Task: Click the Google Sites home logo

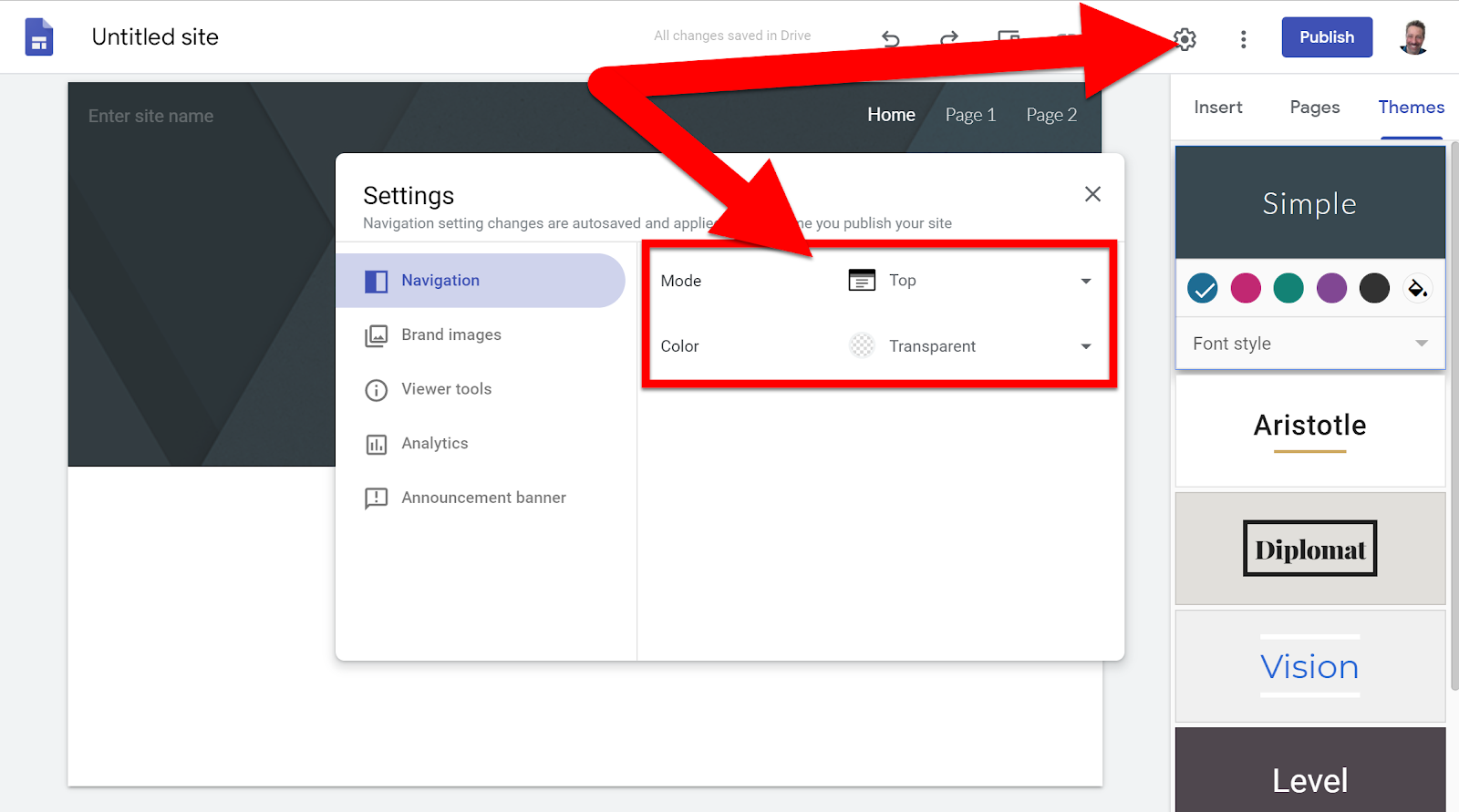Action: click(39, 37)
